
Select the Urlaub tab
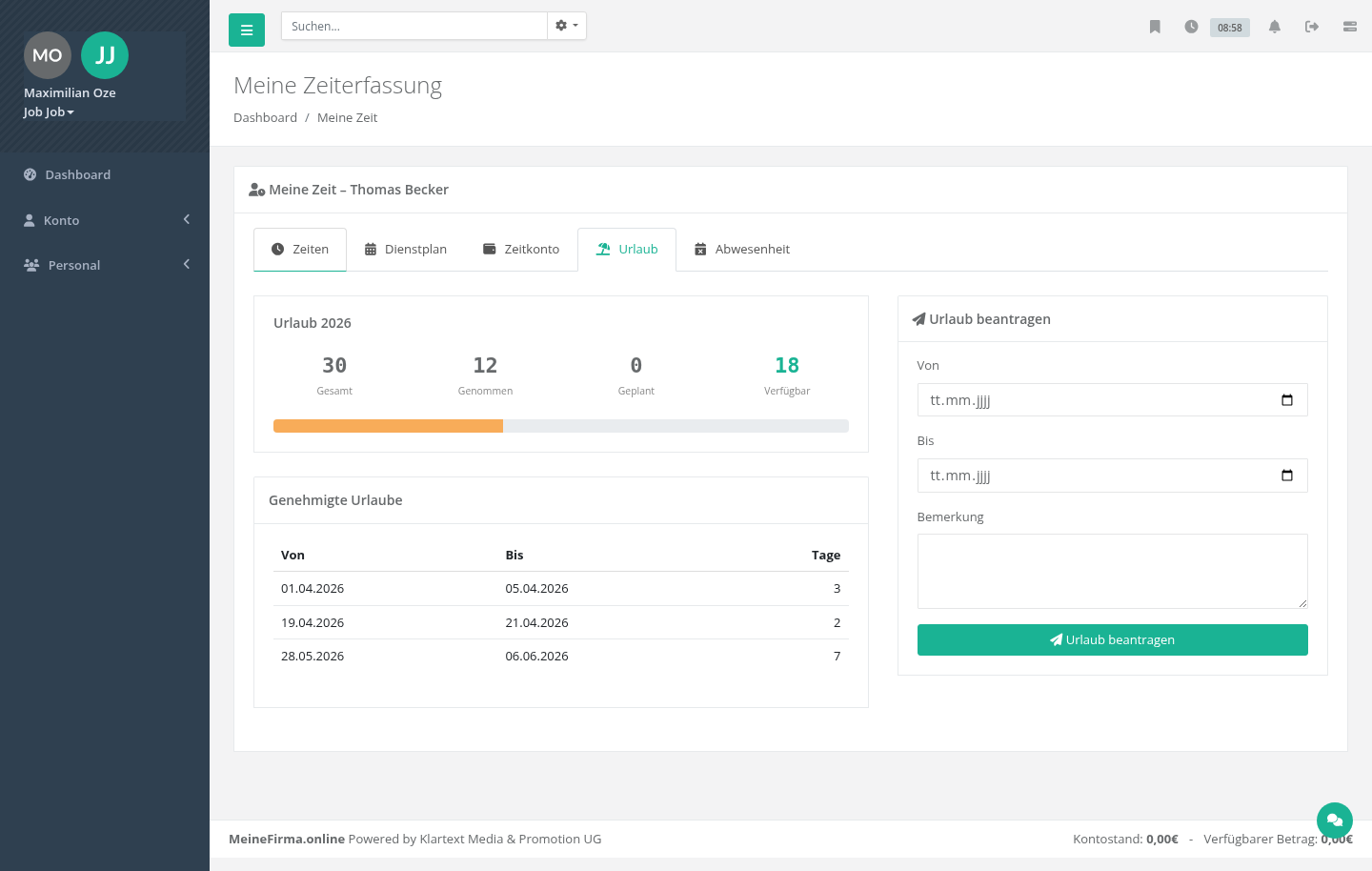[x=627, y=250]
